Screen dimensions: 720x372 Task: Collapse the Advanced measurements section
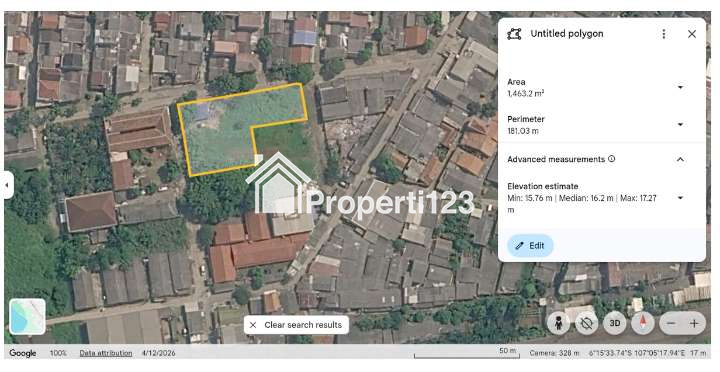(680, 159)
